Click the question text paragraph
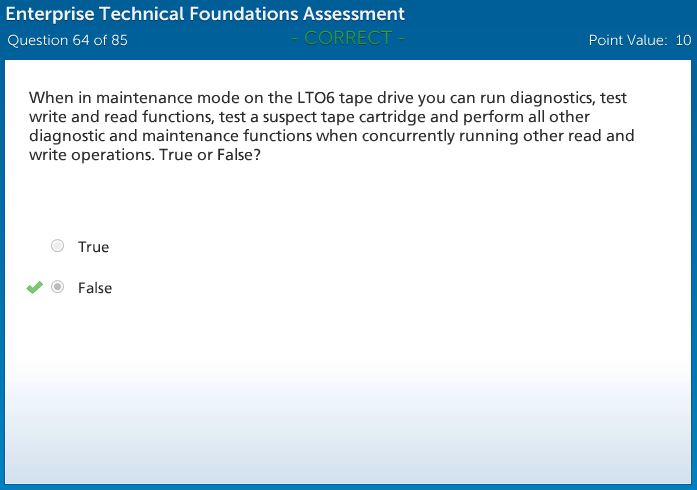Image resolution: width=697 pixels, height=490 pixels. coord(332,127)
